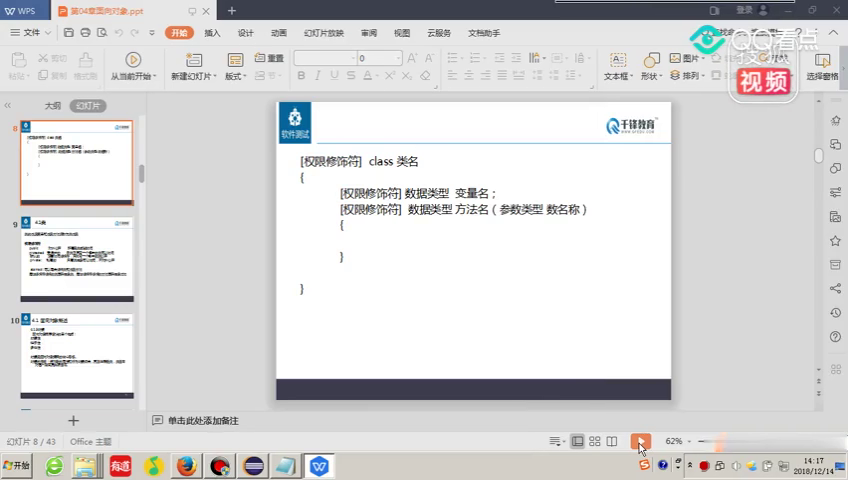Screen dimensions: 848x480
Task: Open Firefox from the taskbar
Action: [x=186, y=466]
